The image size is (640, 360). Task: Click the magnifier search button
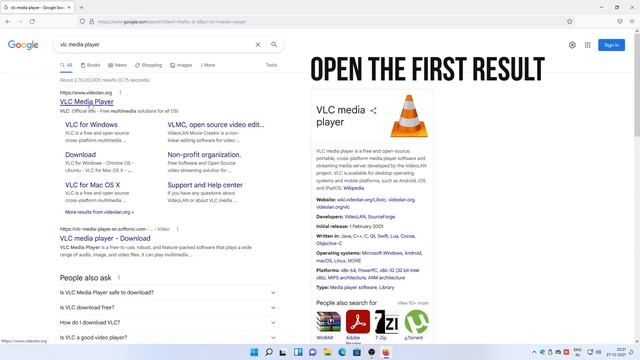[x=274, y=44]
